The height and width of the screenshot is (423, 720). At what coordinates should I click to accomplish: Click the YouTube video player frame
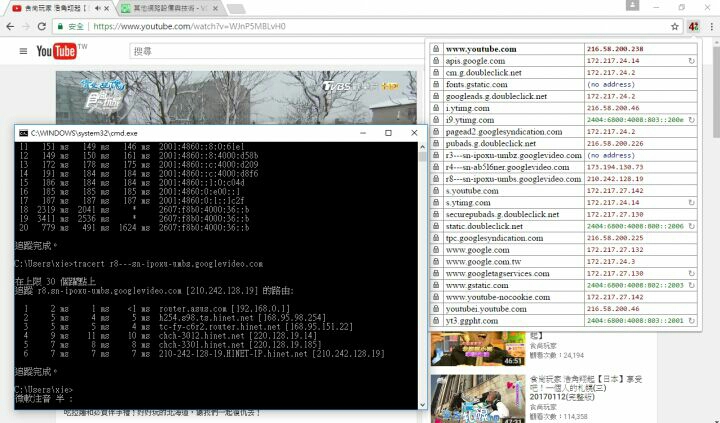click(x=236, y=97)
